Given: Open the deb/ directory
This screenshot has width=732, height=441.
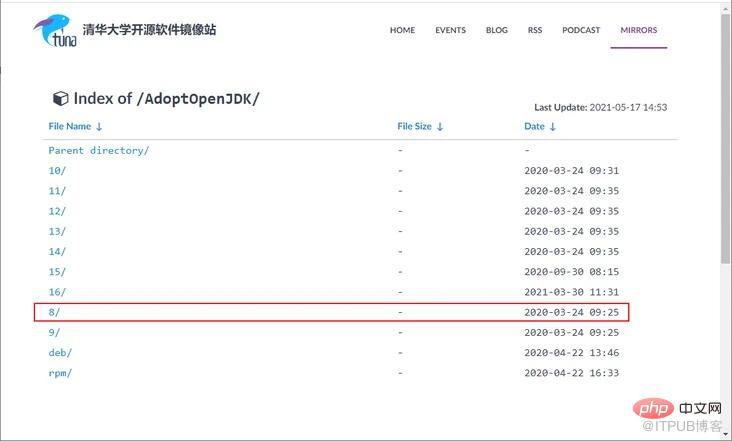Looking at the screenshot, I should (x=60, y=353).
